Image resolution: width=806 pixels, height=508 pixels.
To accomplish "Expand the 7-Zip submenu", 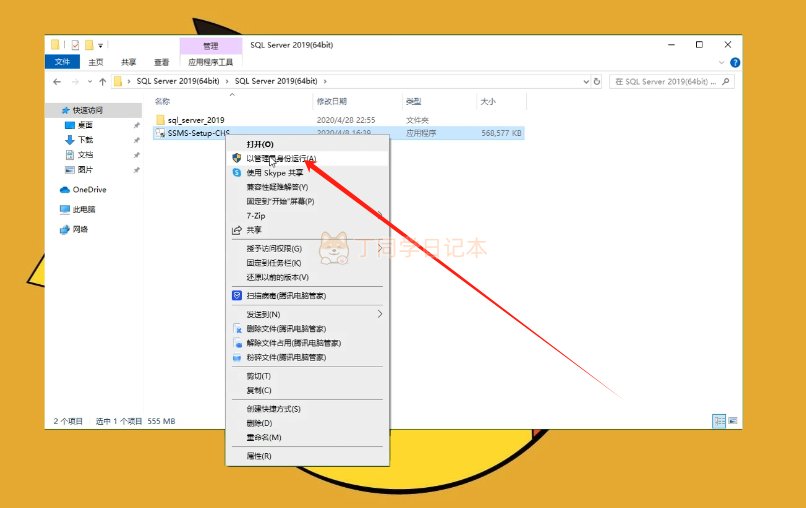I will [380, 215].
